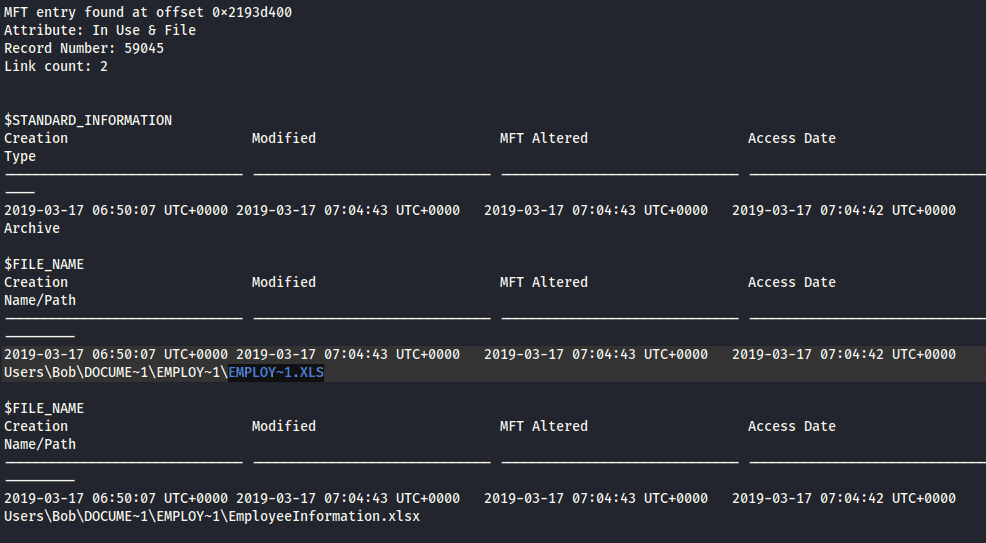986x543 pixels.
Task: Click the $STANDARD_INFORMATION Access Date 07:04:42 timestamp
Action: coord(844,211)
